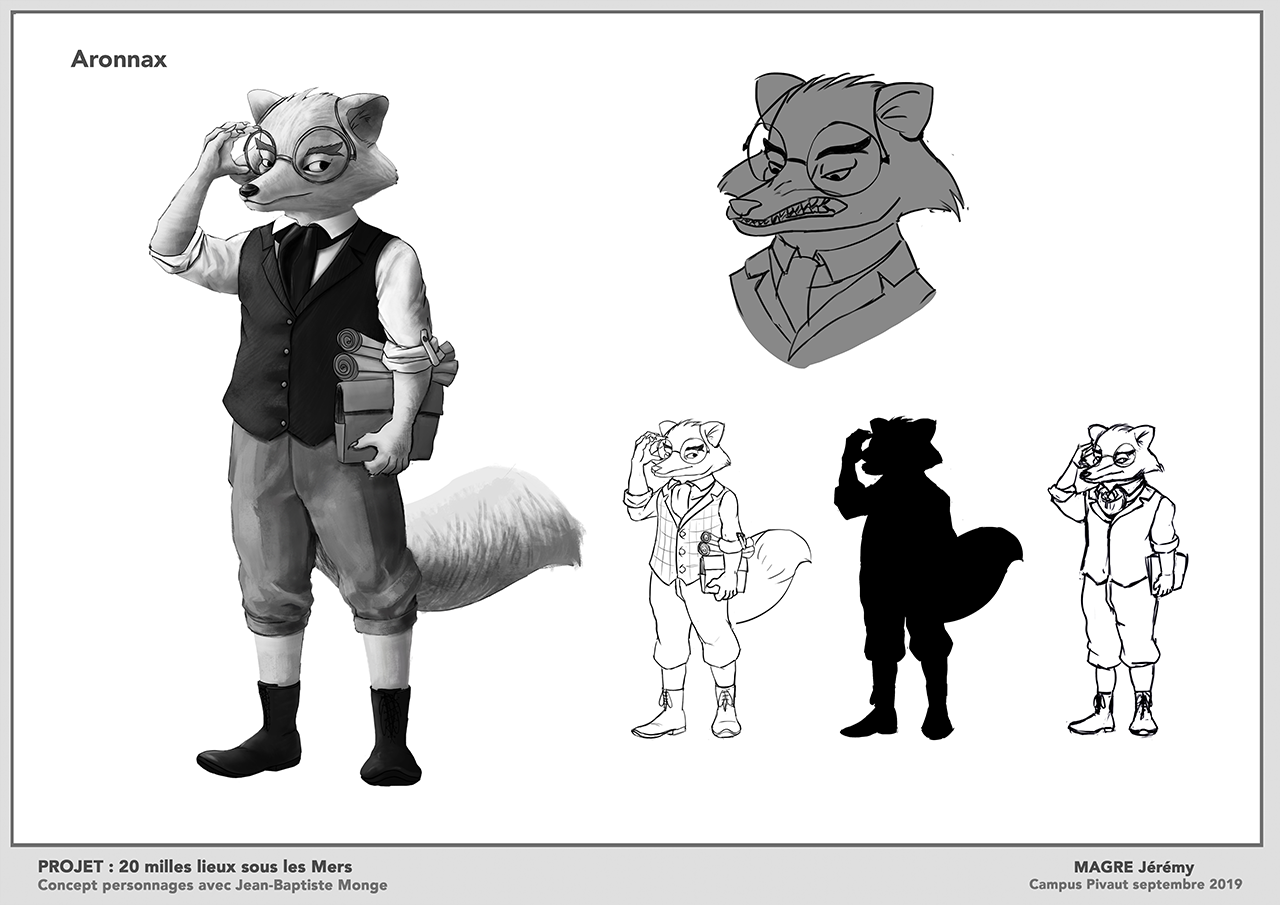Select the line-art fox wearing a jacket
The width and height of the screenshot is (1280, 905).
(1117, 579)
